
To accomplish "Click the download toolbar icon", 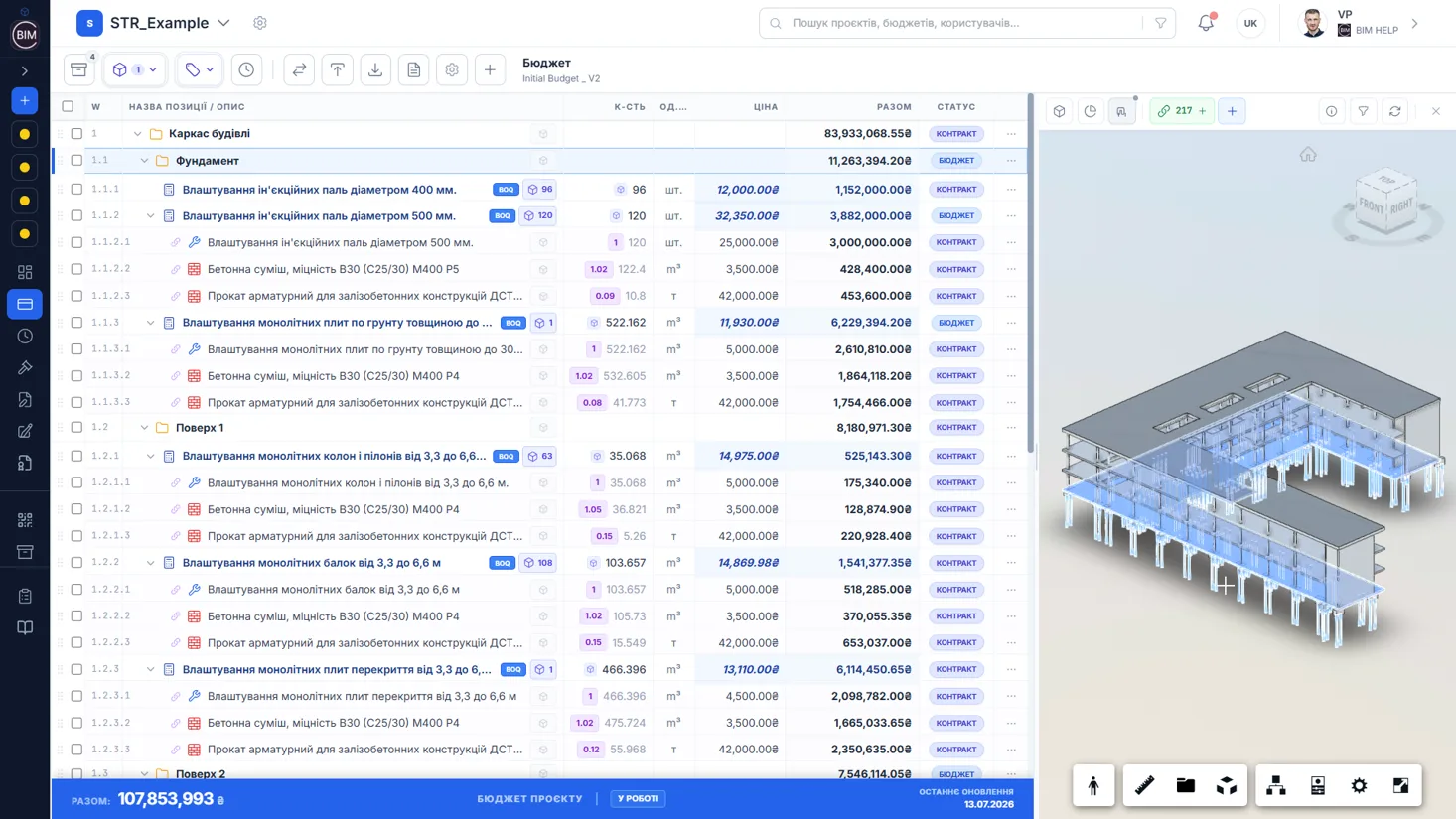I will point(375,69).
